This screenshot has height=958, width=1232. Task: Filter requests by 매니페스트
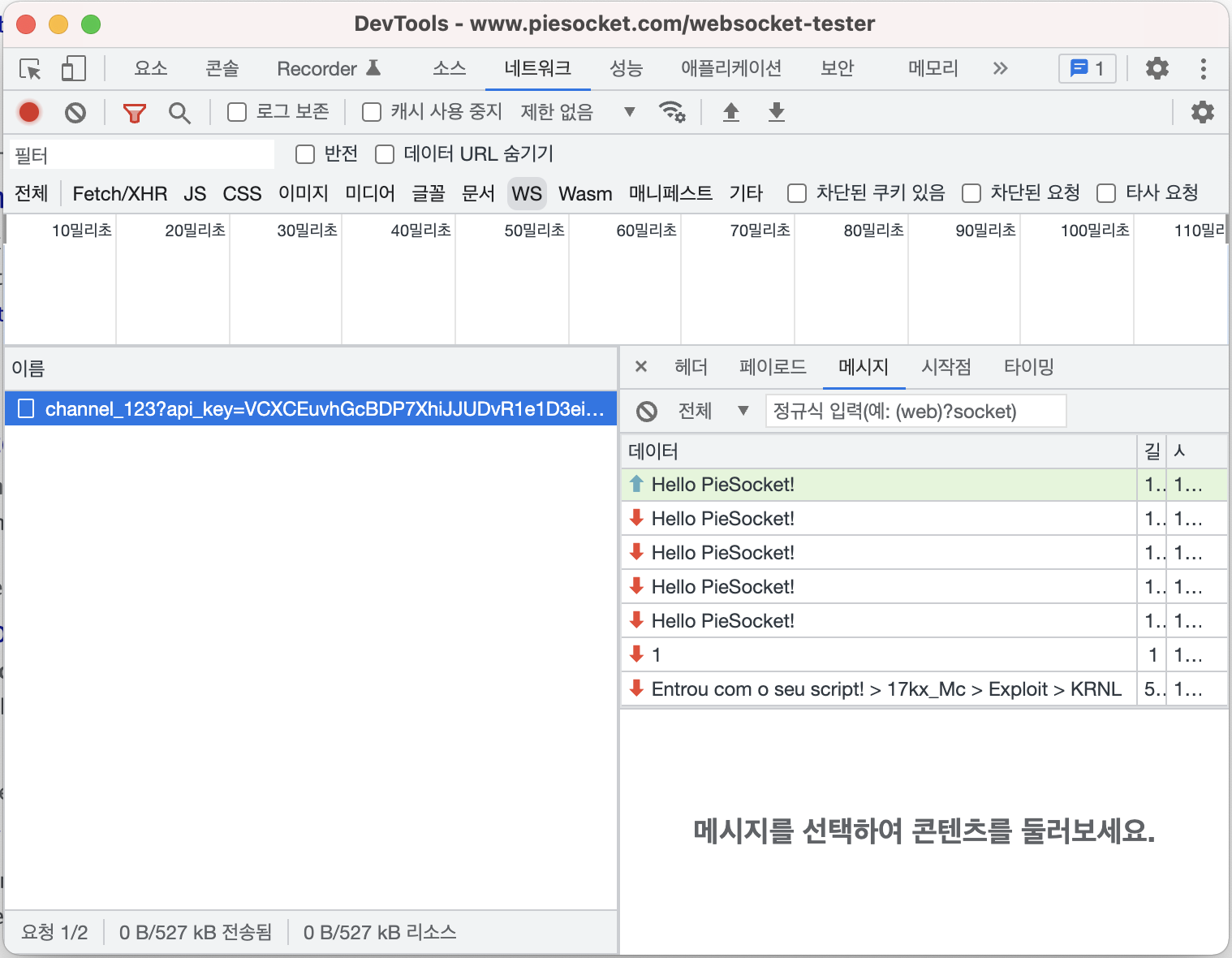pyautogui.click(x=670, y=193)
